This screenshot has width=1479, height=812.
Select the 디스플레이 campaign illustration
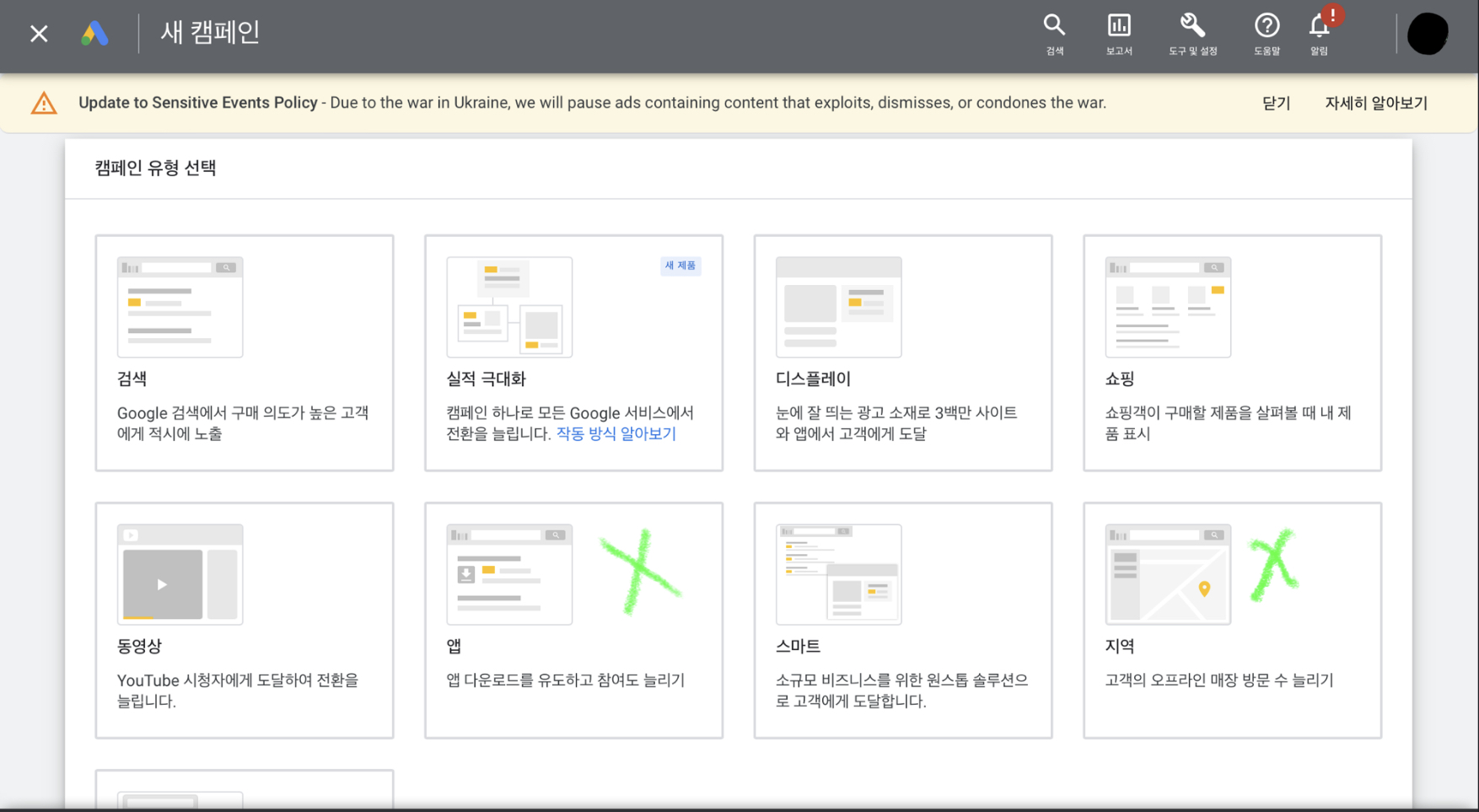tap(838, 307)
